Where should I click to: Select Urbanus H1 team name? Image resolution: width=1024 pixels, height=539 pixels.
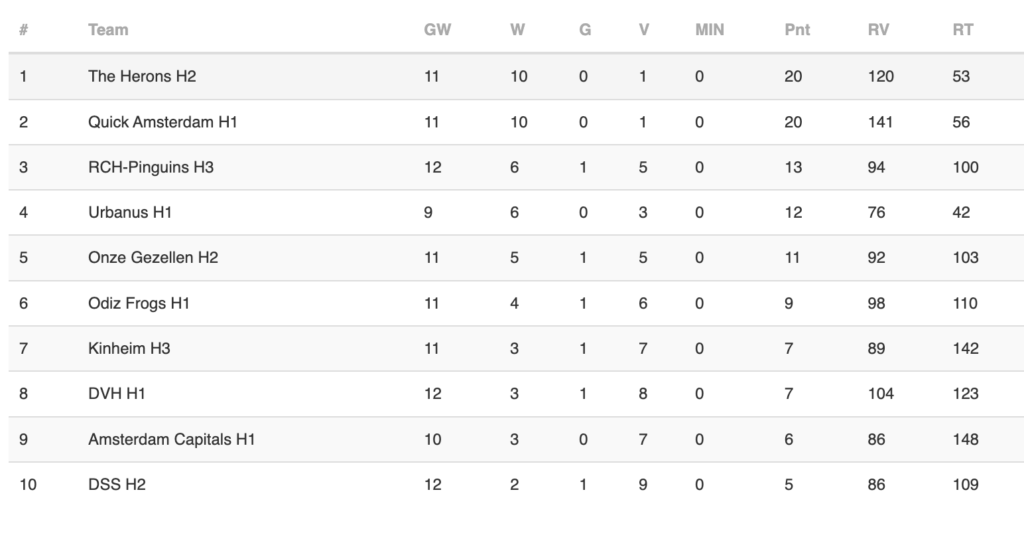pos(130,212)
